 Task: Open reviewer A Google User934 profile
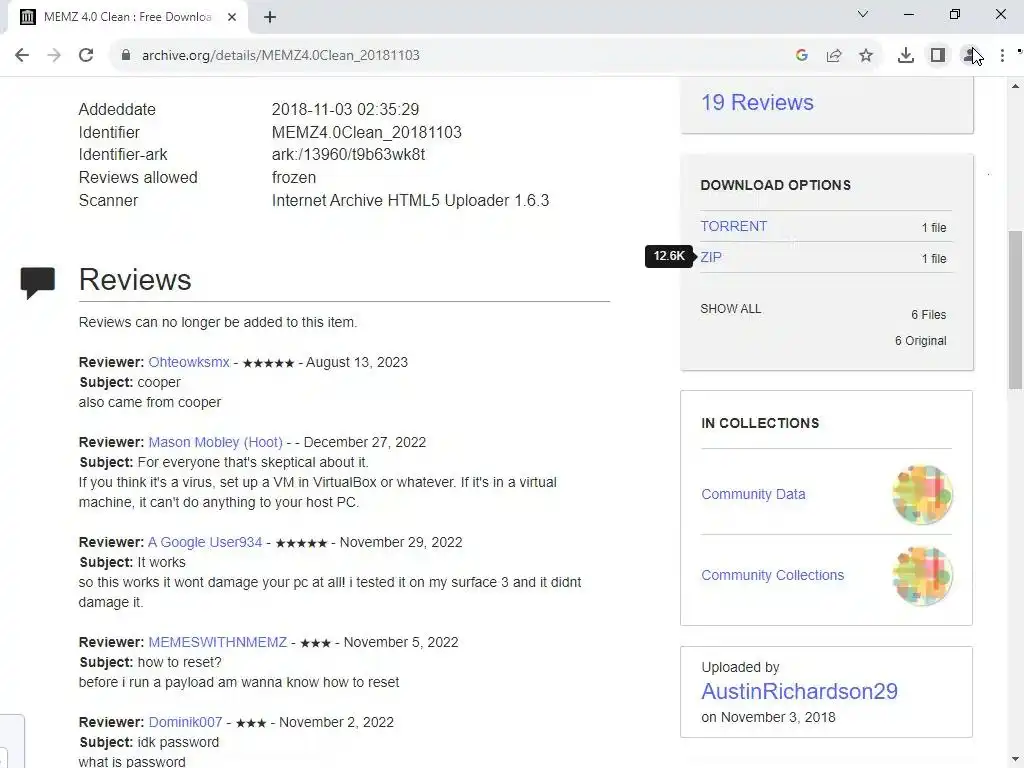205,542
